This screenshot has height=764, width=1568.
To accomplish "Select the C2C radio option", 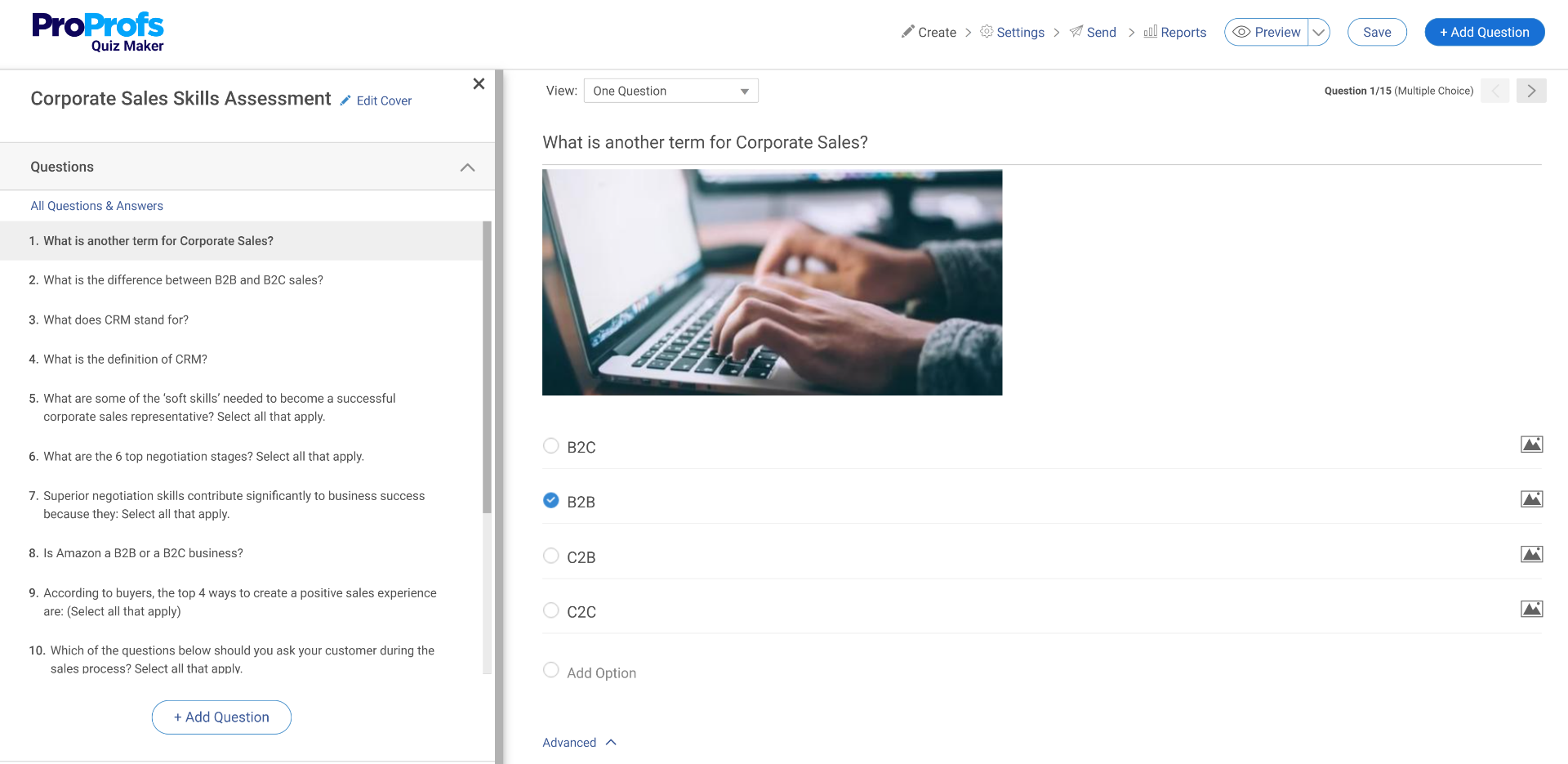I will pos(551,610).
